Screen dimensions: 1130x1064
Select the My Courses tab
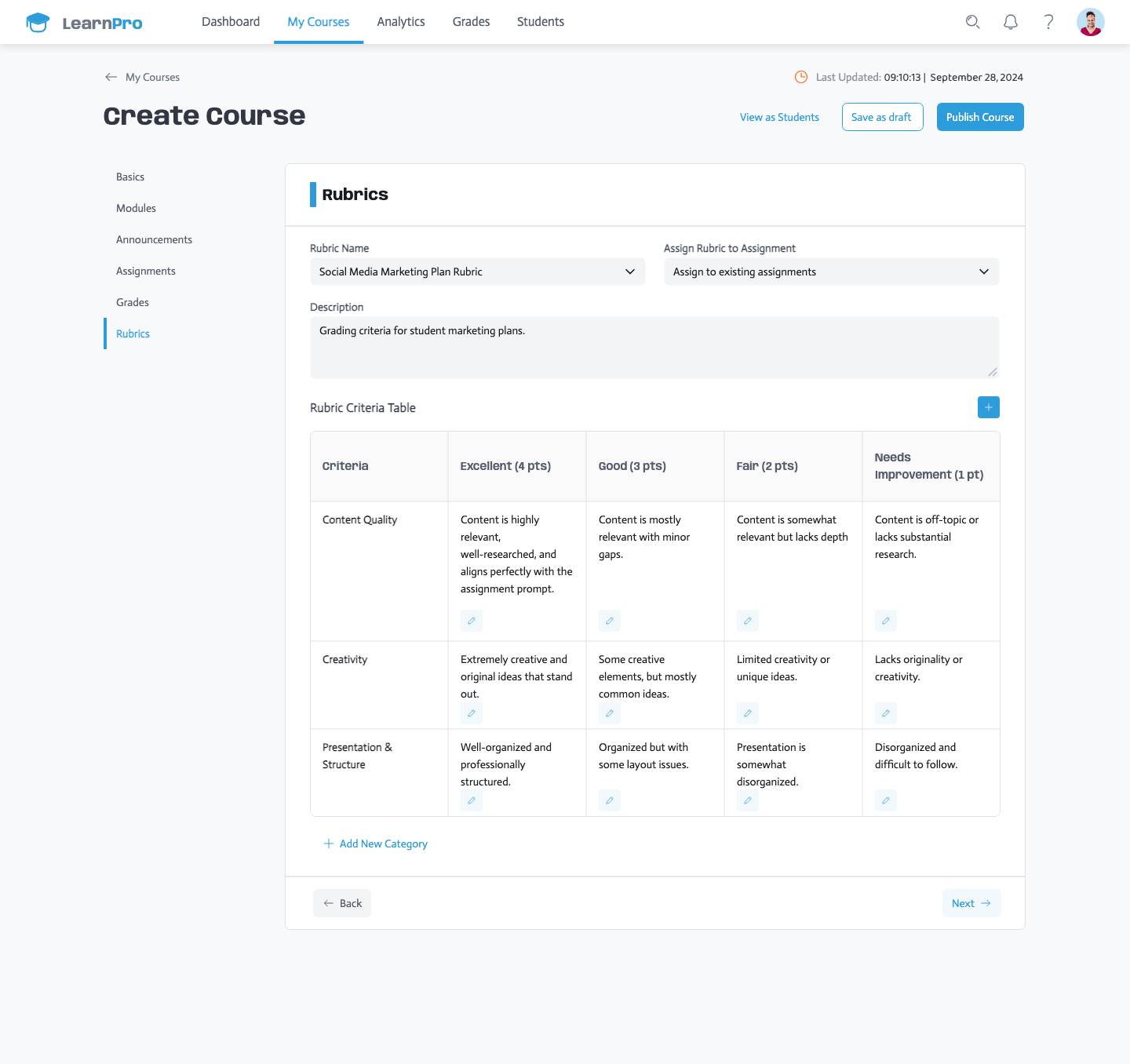click(319, 22)
